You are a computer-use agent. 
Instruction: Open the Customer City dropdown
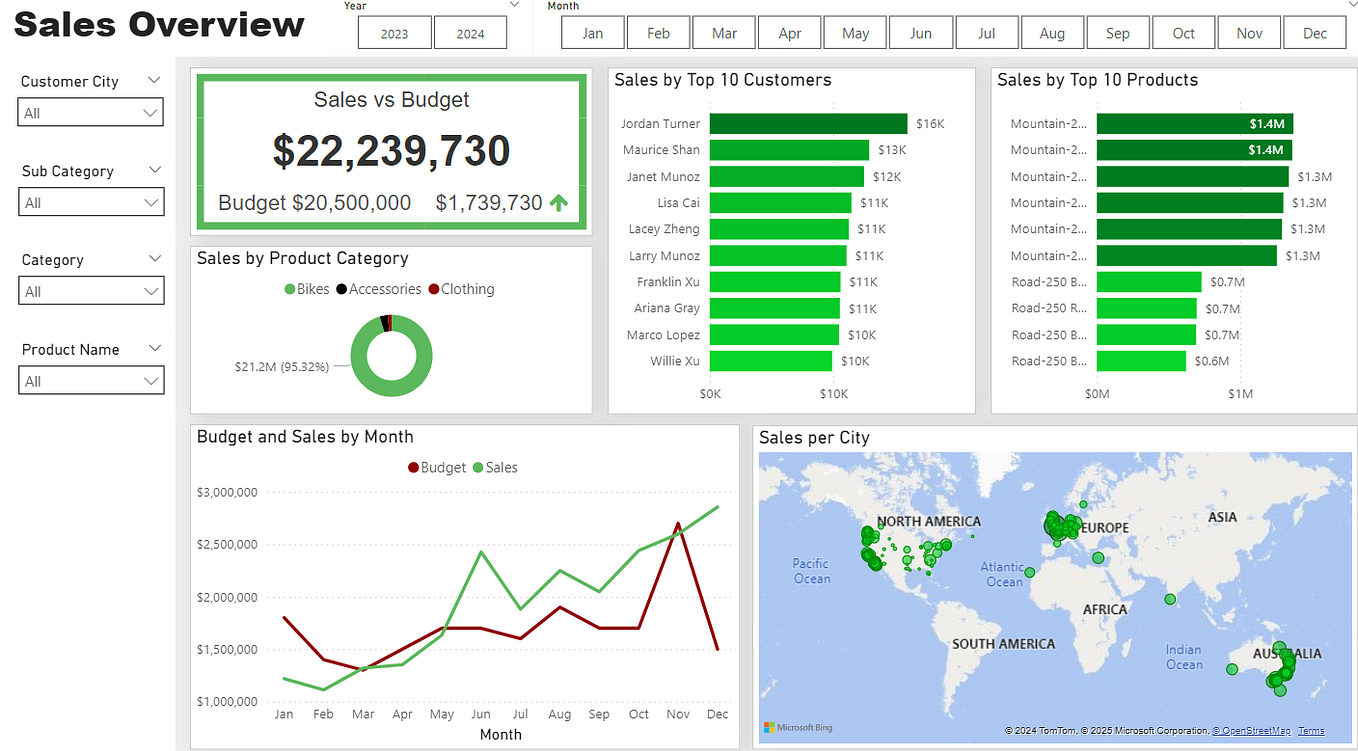tap(151, 112)
